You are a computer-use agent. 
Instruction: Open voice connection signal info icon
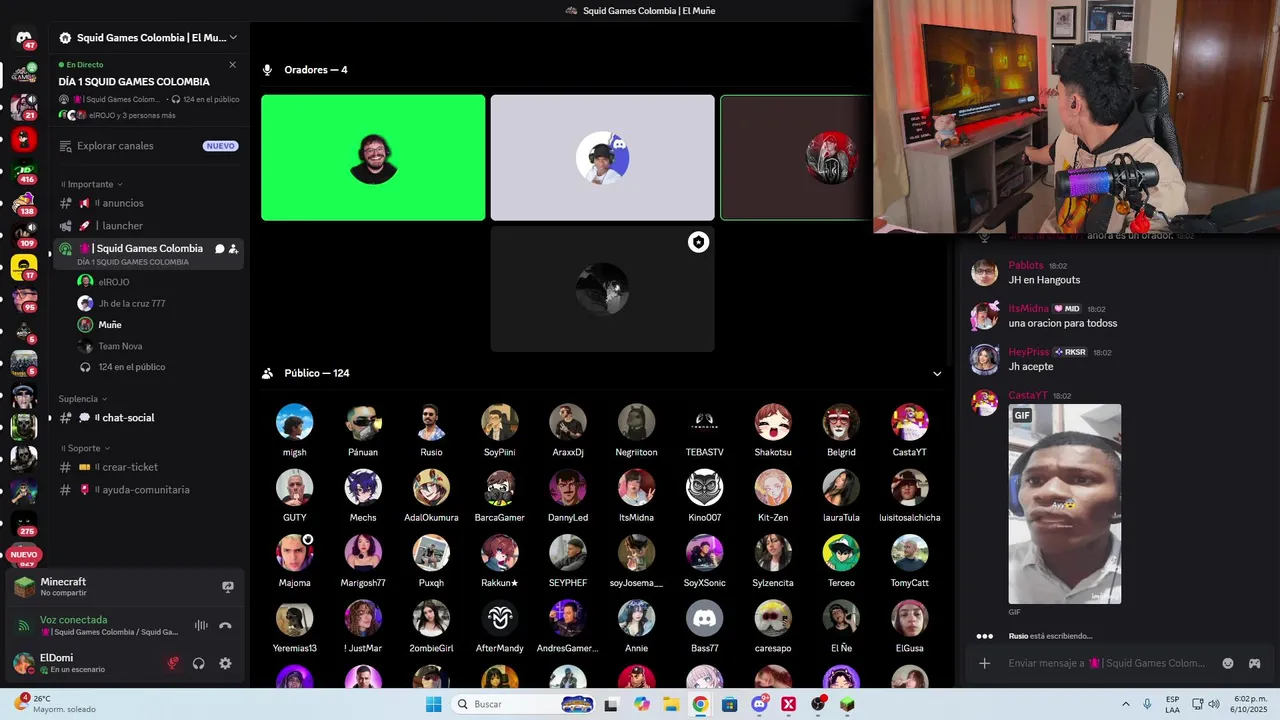[x=24, y=626]
